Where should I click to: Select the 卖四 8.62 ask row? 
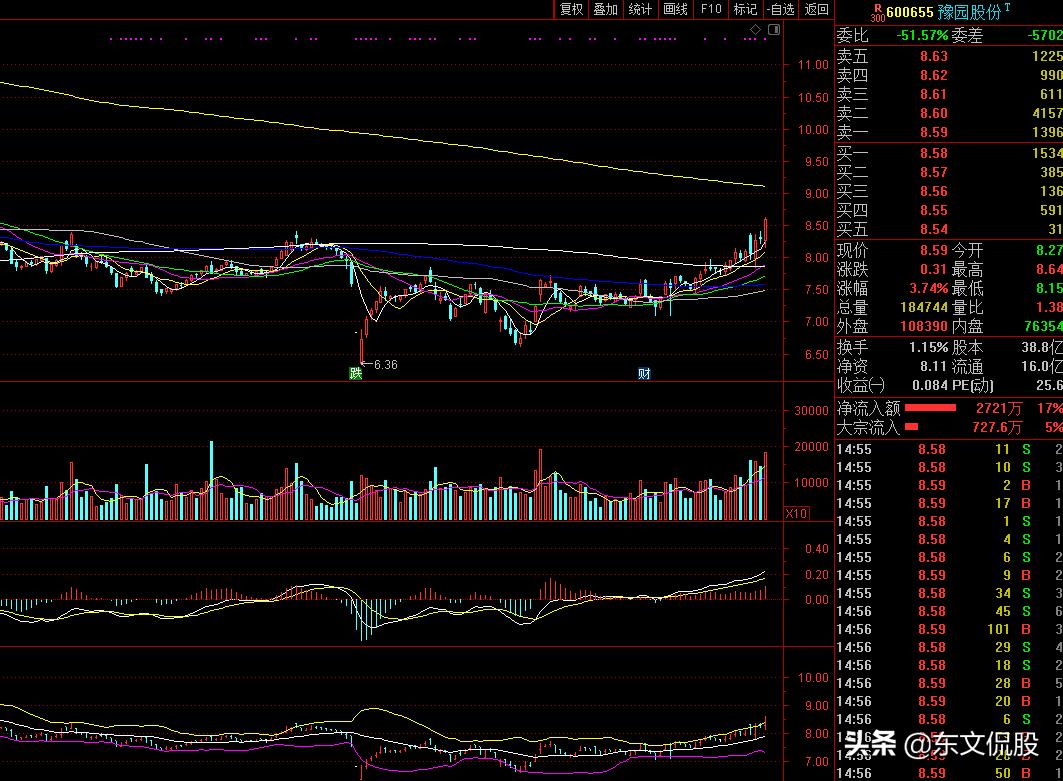click(949, 75)
